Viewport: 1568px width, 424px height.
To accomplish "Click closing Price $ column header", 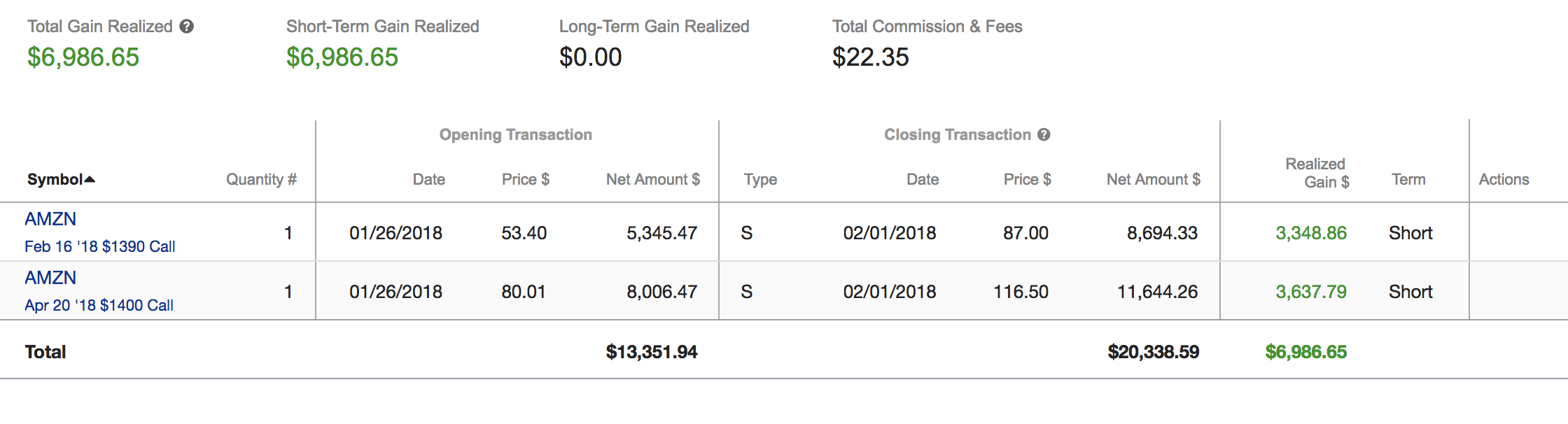I will pos(1027,180).
